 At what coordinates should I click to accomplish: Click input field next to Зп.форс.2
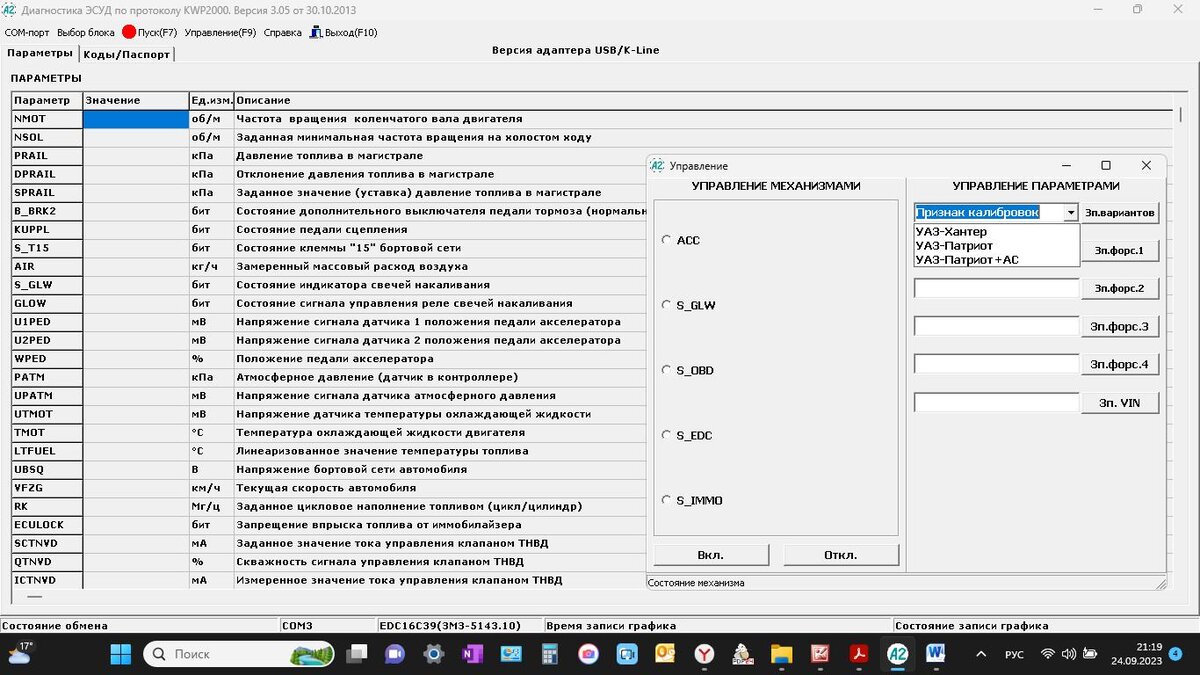[997, 288]
